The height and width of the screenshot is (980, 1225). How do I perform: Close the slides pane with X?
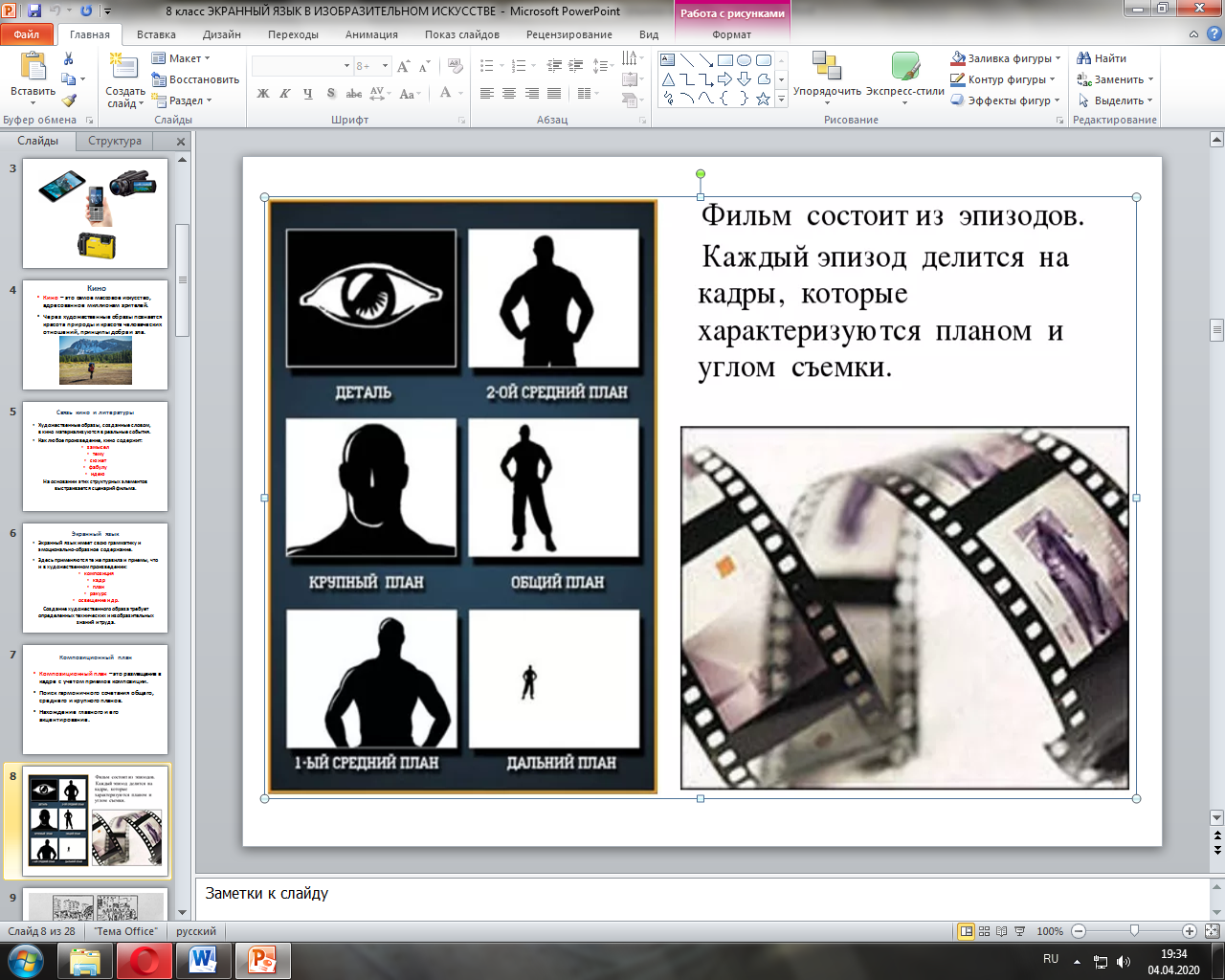[x=180, y=141]
